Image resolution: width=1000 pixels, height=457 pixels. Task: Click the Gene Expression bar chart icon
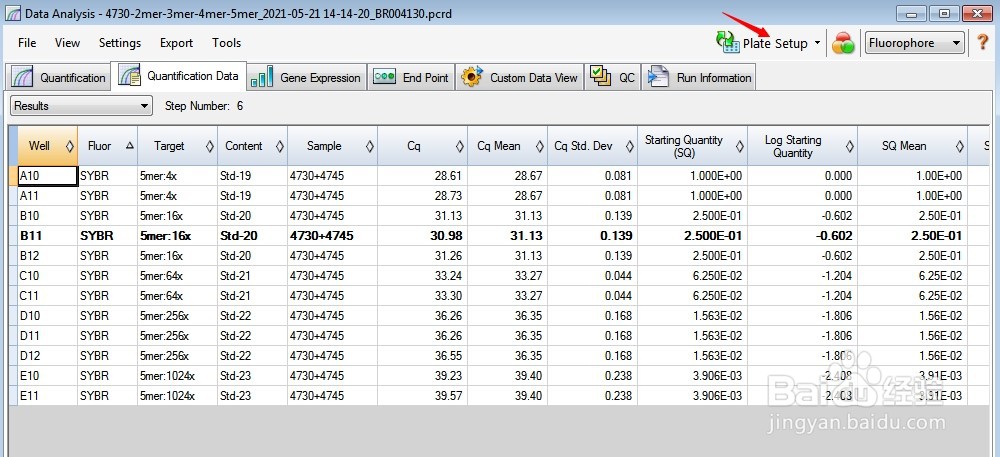[262, 78]
